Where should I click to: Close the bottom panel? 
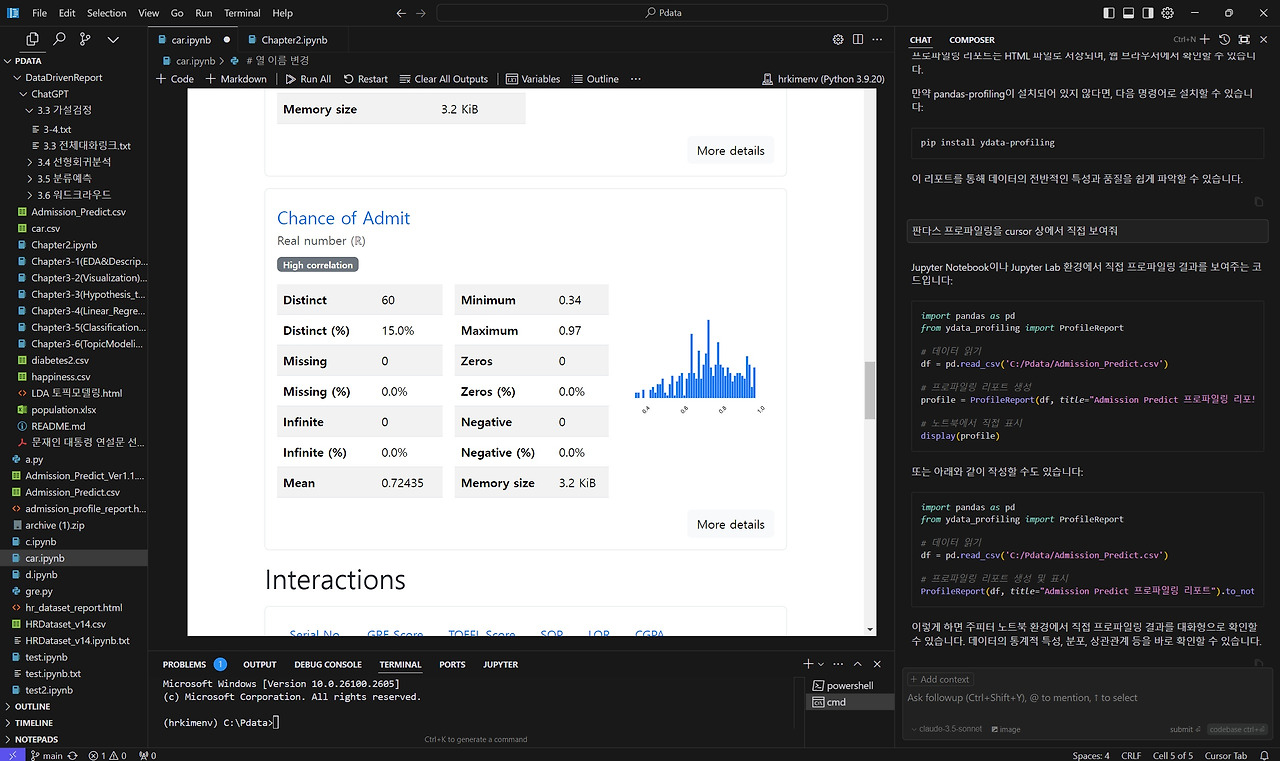click(879, 664)
